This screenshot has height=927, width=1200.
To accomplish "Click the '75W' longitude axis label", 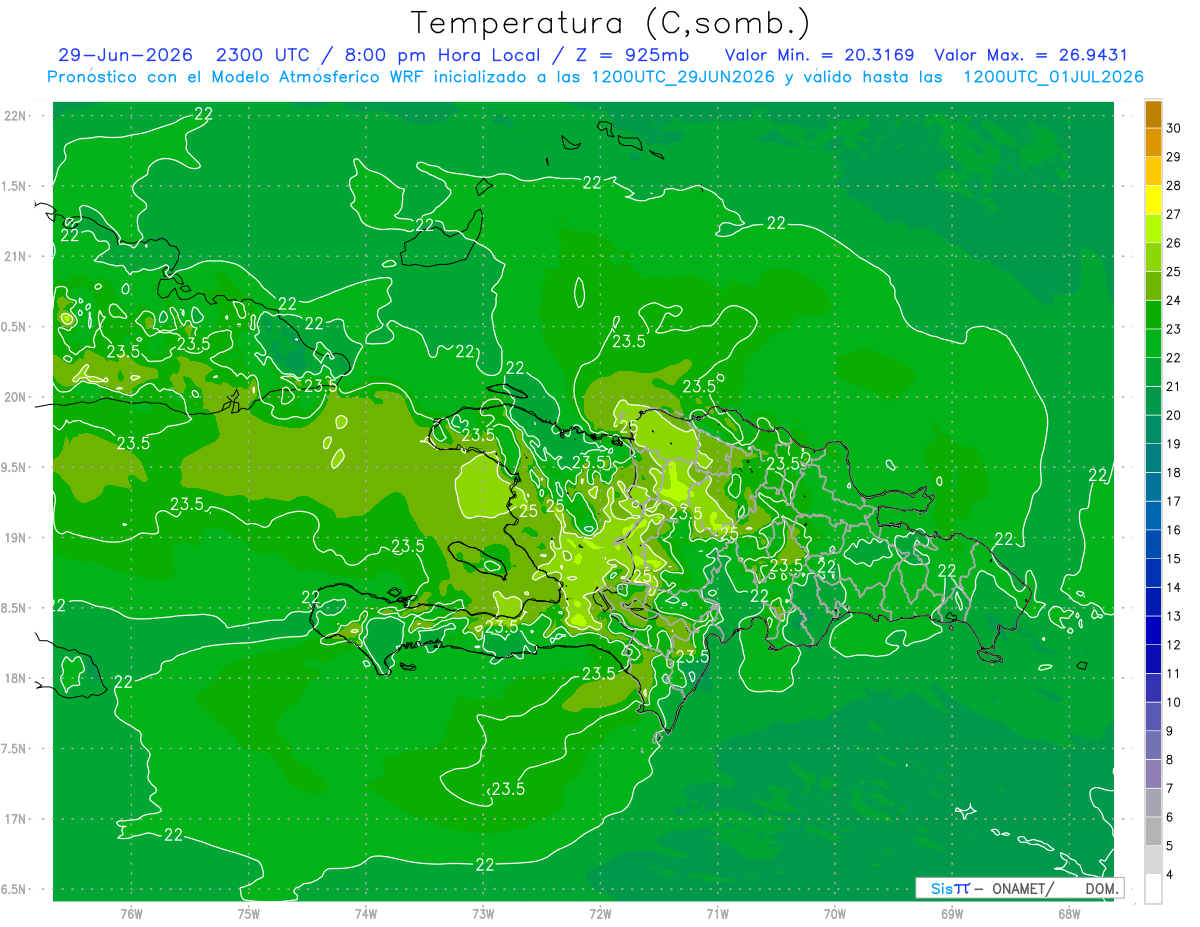I will coord(249,913).
